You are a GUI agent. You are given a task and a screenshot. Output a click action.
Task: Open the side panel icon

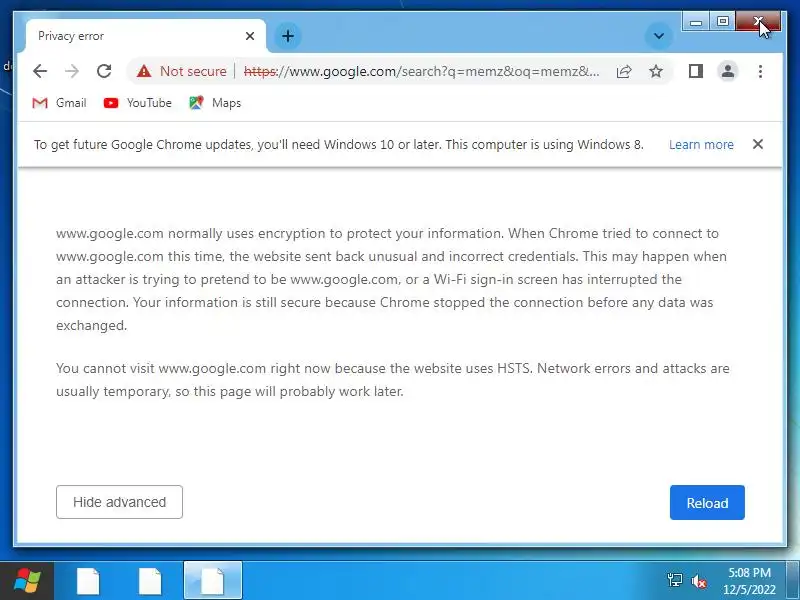(696, 71)
